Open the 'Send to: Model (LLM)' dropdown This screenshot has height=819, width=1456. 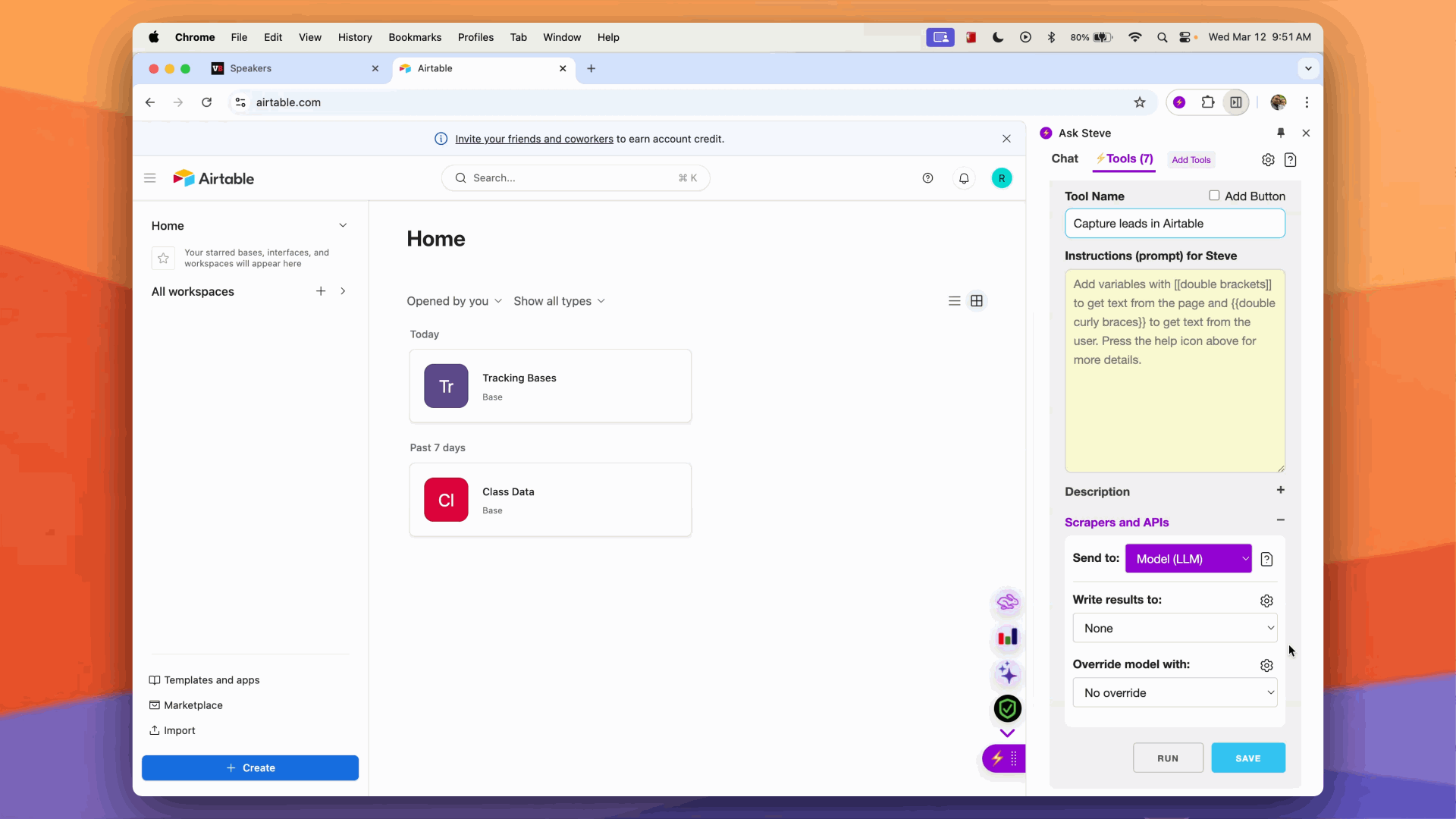pos(1188,558)
